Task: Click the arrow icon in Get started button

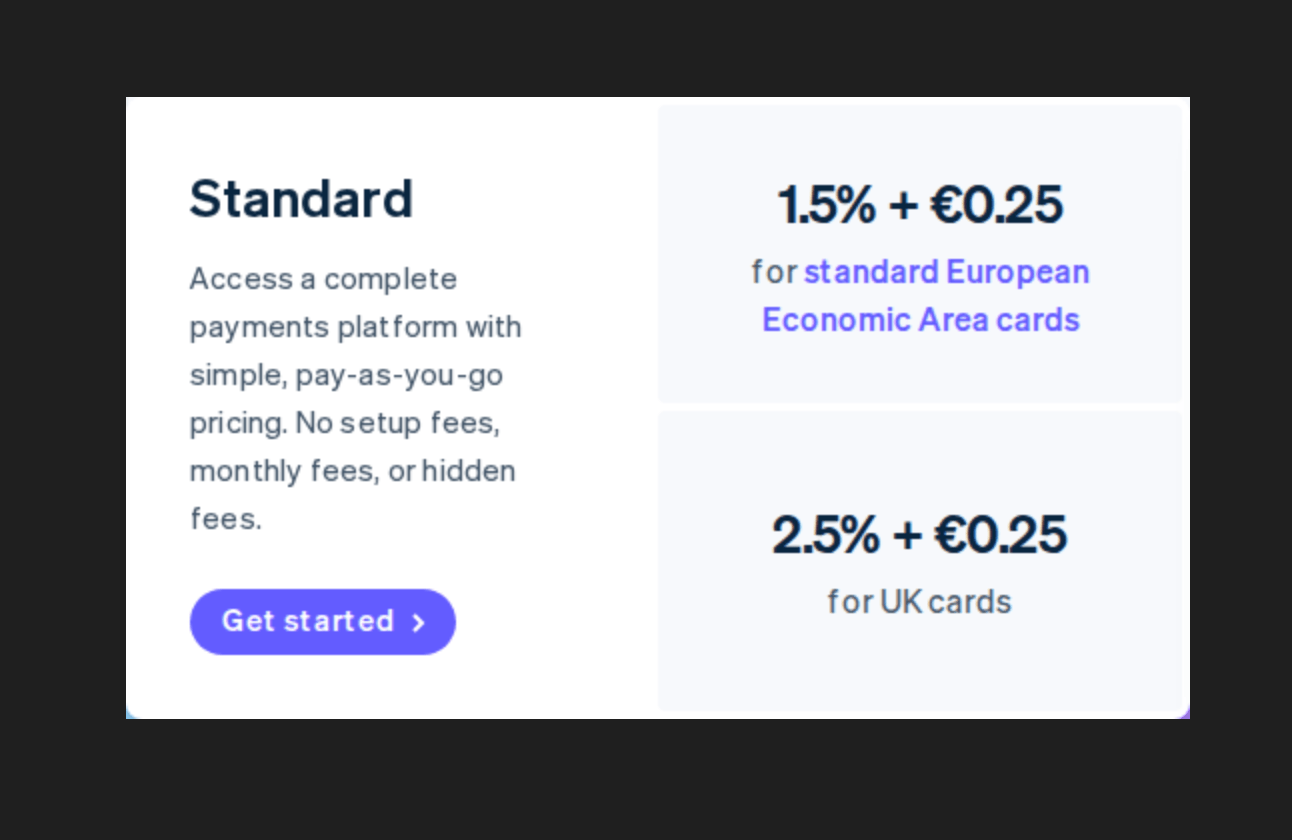Action: (x=419, y=622)
